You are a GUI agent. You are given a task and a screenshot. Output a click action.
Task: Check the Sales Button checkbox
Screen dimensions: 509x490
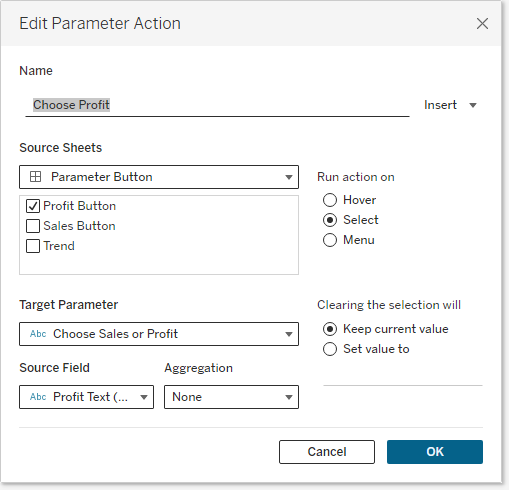(33, 226)
